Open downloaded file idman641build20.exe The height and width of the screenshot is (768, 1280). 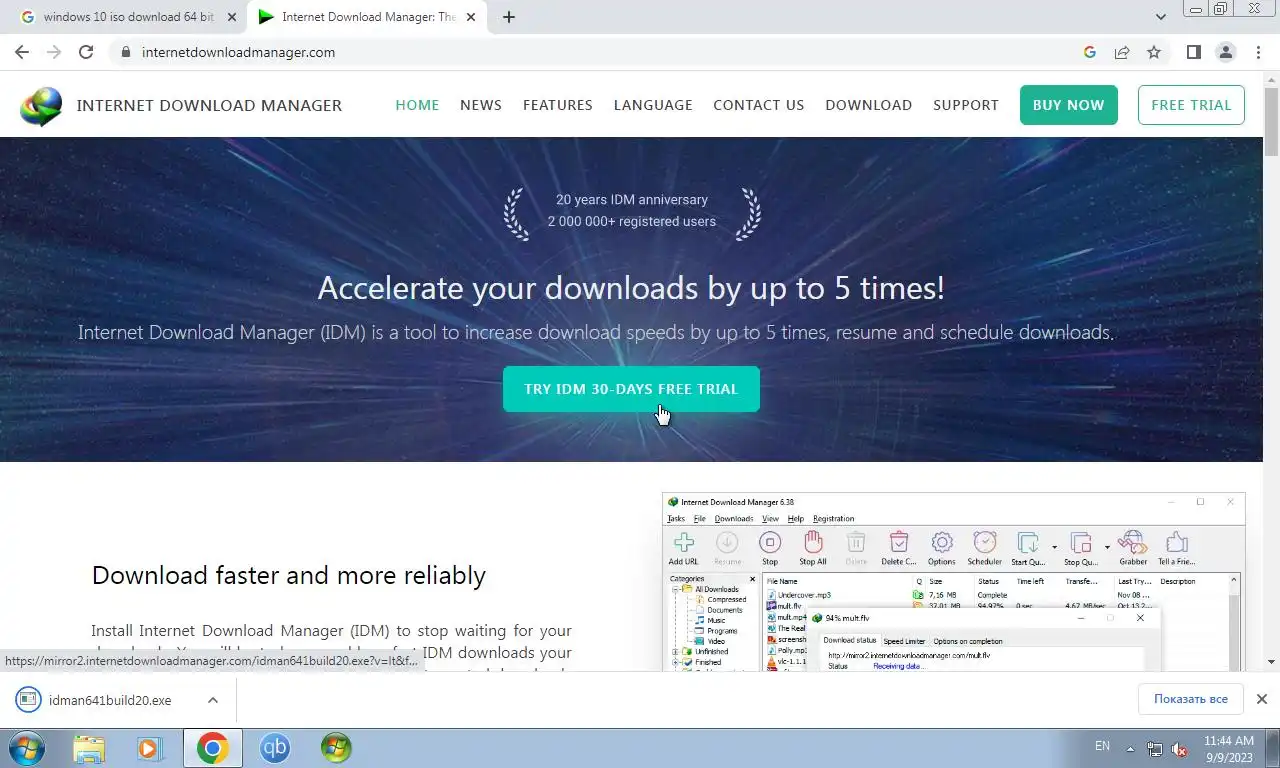point(110,700)
